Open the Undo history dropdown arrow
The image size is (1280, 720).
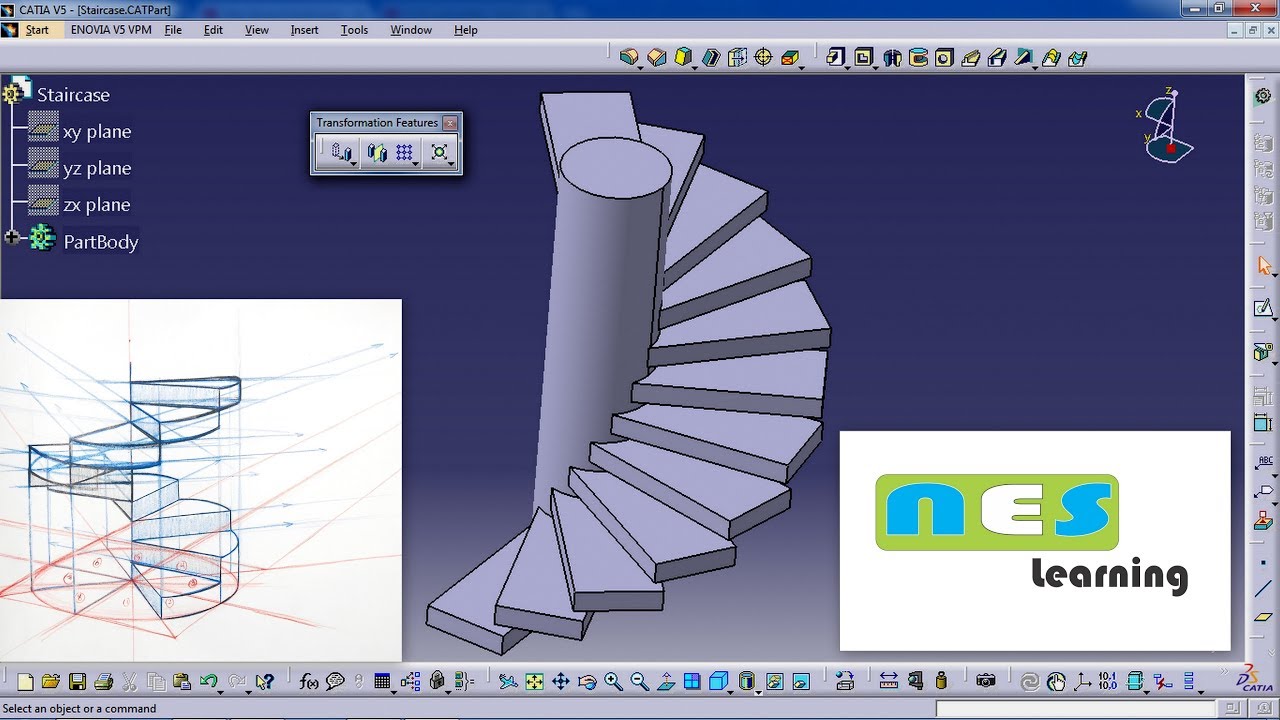pyautogui.click(x=220, y=692)
